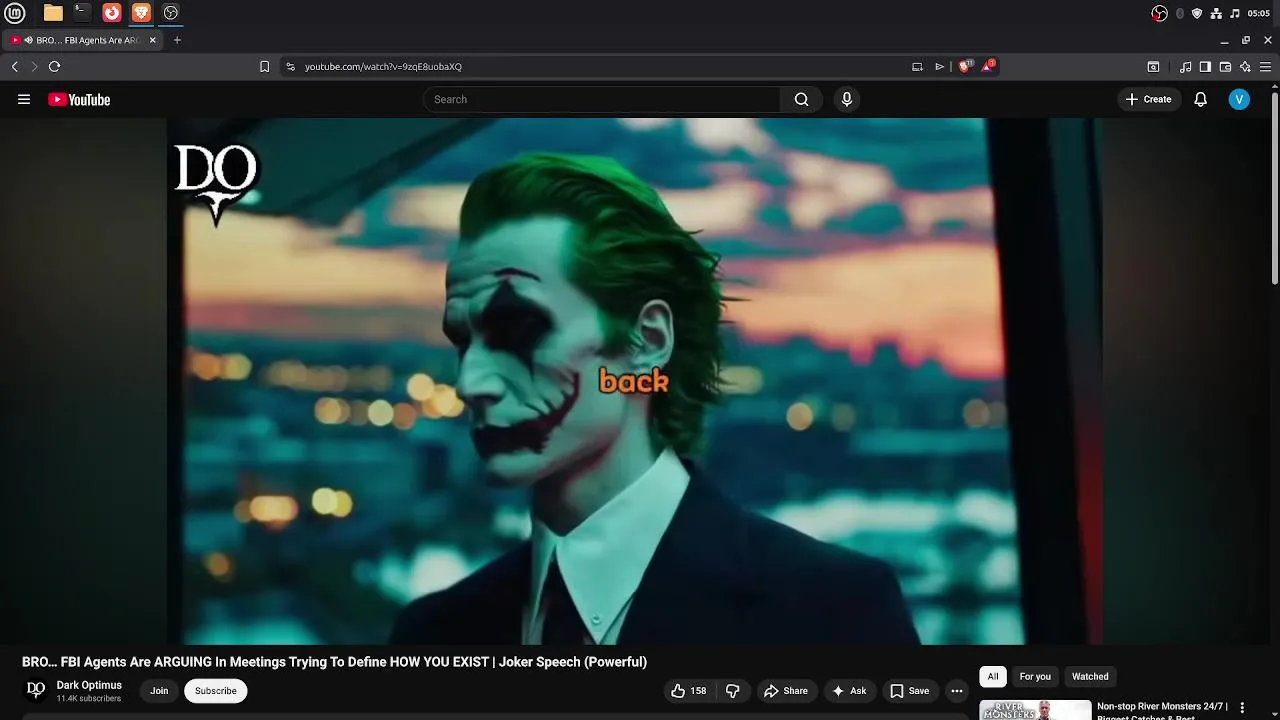Screen dimensions: 1280x720
Task: Open Dark Optimus channel avatar
Action: tap(36, 690)
